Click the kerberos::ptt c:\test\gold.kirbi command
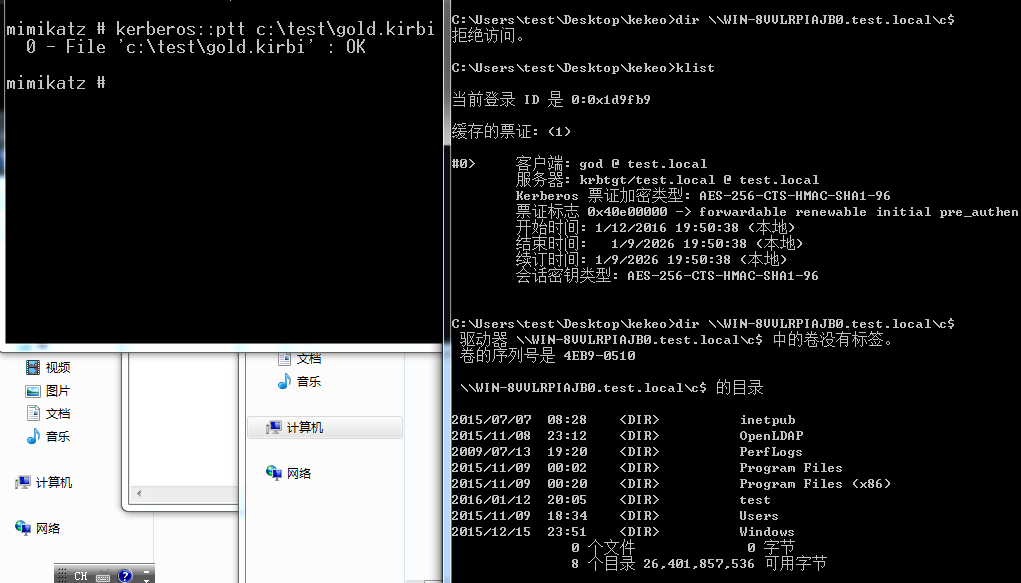1021x583 pixels. 275,29
